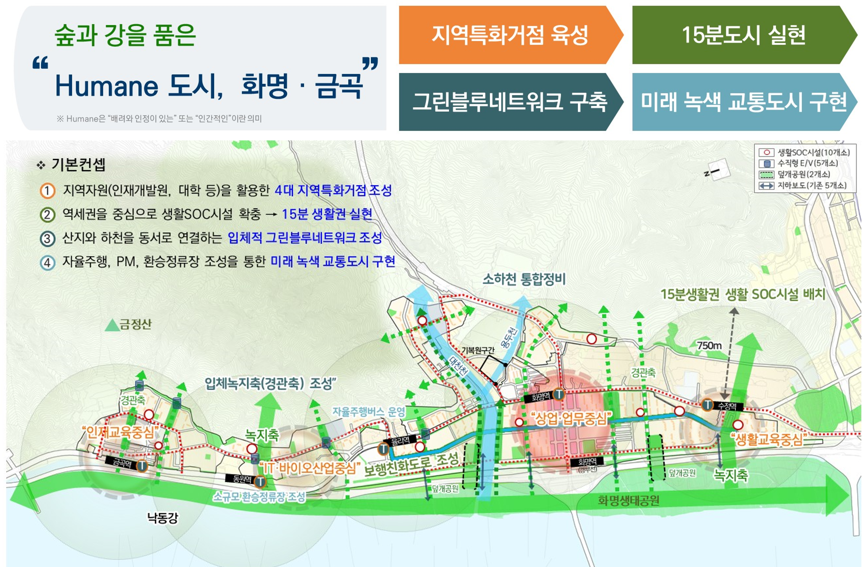Select the T station icon at 금곡역
Viewport: 864px width, 567px height.
coord(142,465)
